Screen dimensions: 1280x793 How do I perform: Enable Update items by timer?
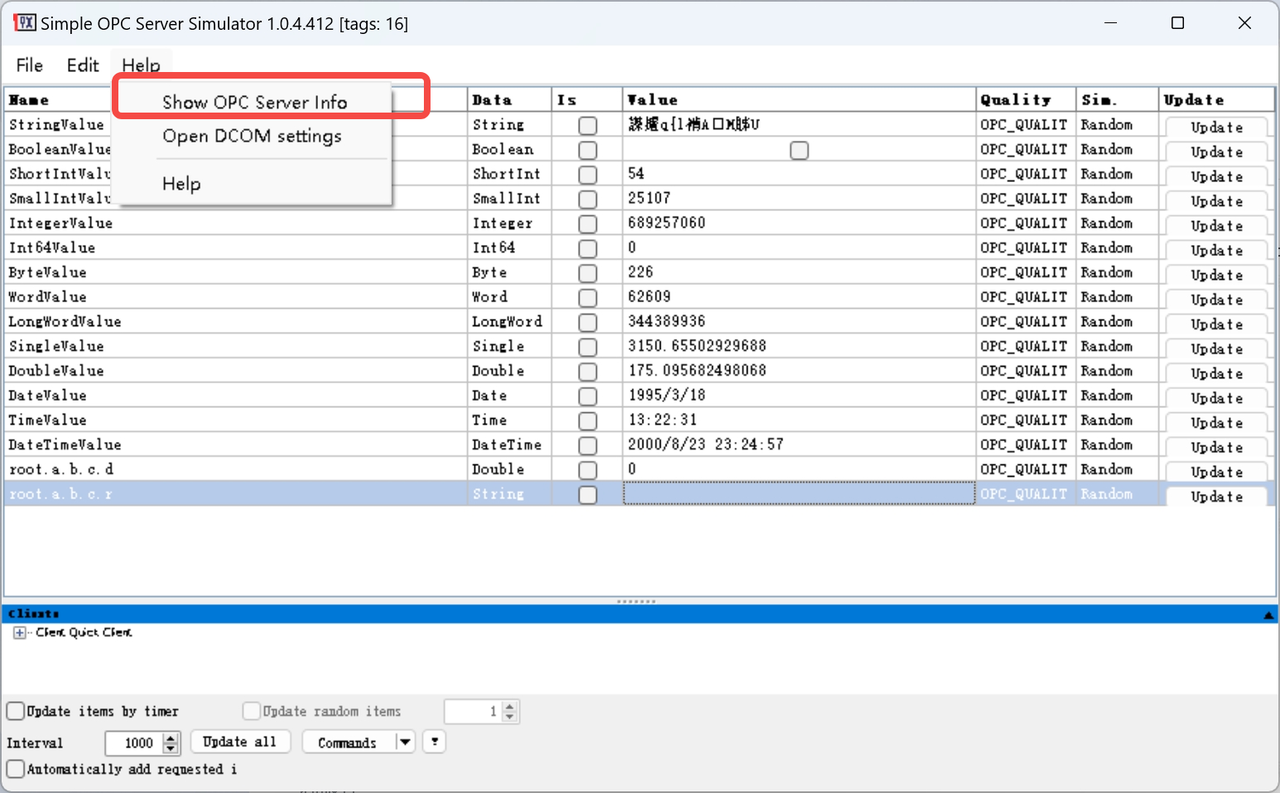coord(16,711)
